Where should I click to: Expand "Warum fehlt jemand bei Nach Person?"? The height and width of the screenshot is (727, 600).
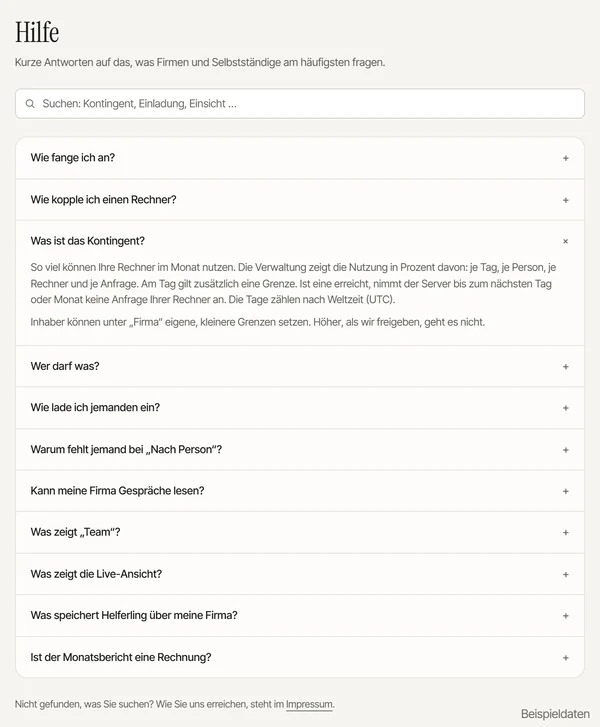[x=300, y=450]
